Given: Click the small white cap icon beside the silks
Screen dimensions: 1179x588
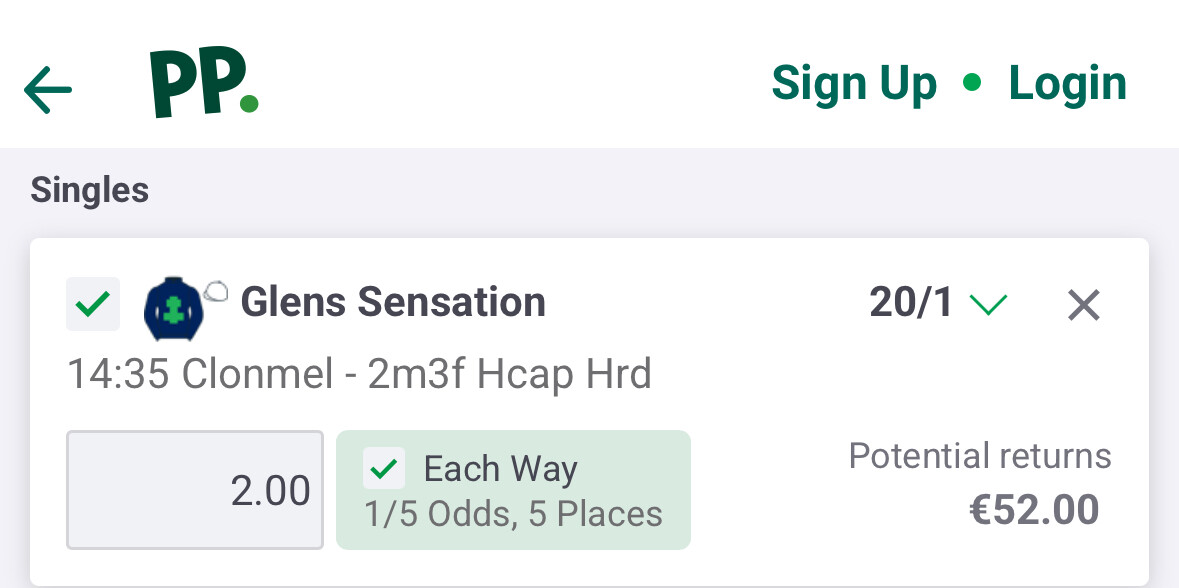Looking at the screenshot, I should pos(215,292).
